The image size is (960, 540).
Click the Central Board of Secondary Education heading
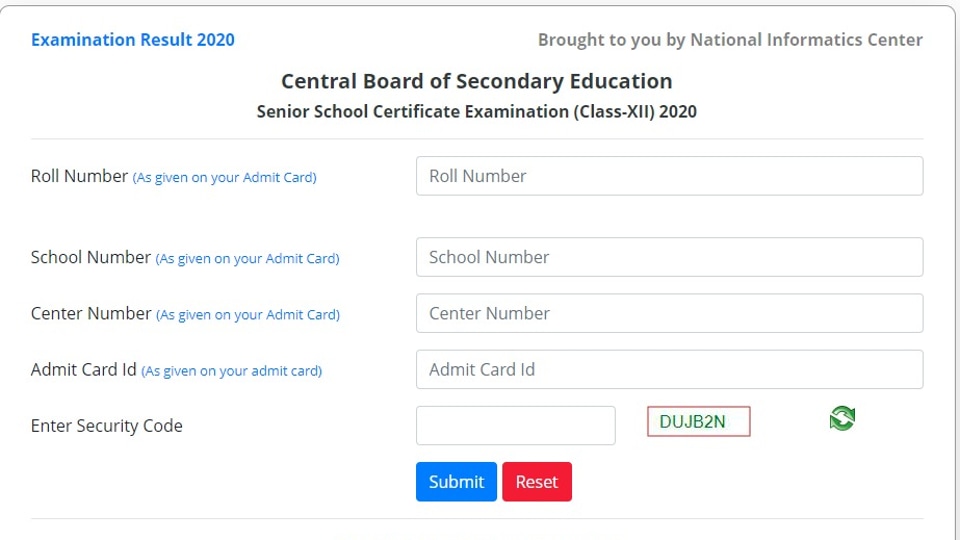pyautogui.click(x=476, y=81)
